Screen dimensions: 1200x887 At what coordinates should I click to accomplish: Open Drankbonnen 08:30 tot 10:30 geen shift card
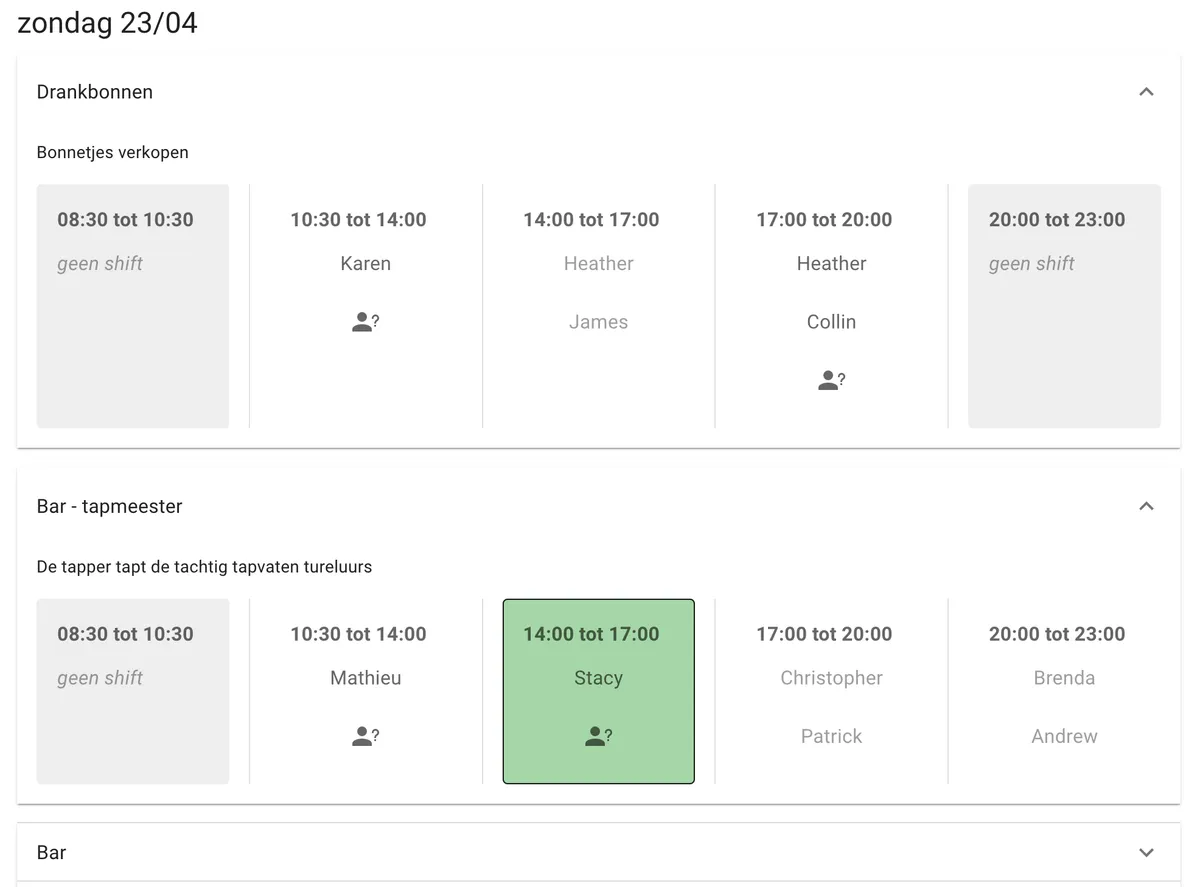coord(133,306)
